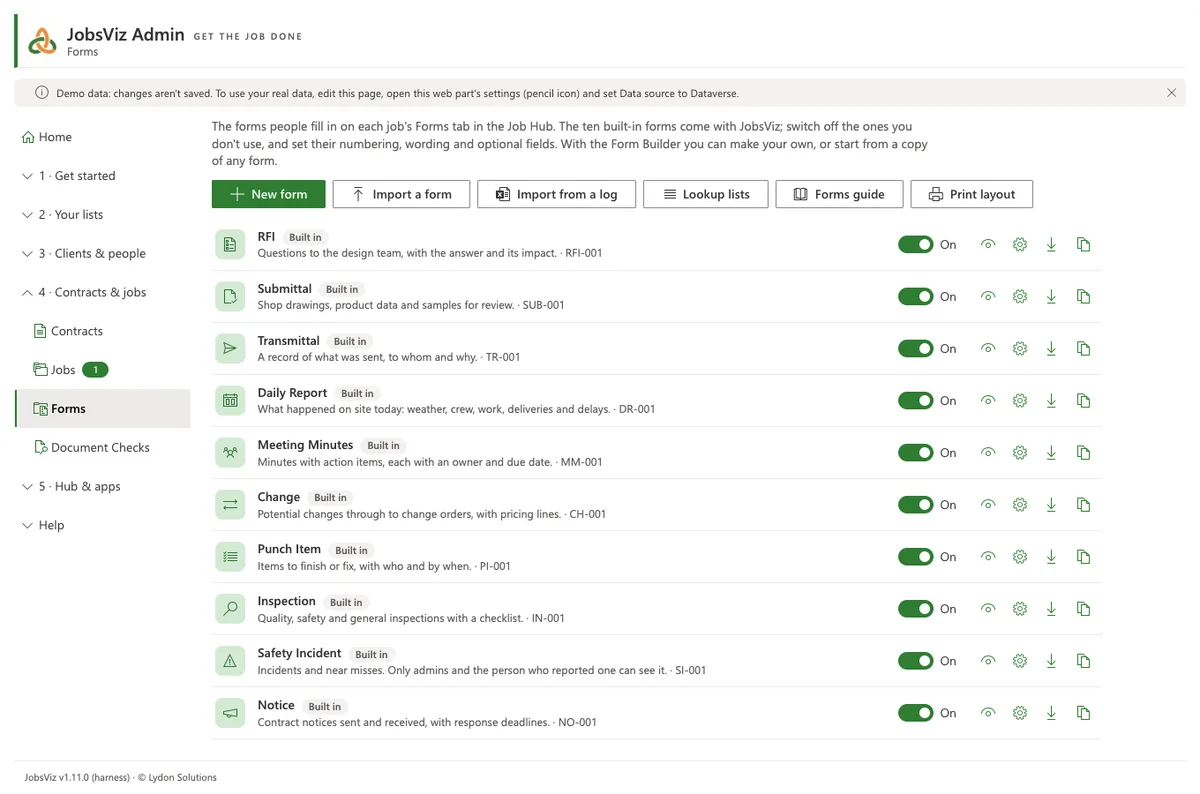1200x794 pixels.
Task: Open the Forms guide
Action: point(839,194)
